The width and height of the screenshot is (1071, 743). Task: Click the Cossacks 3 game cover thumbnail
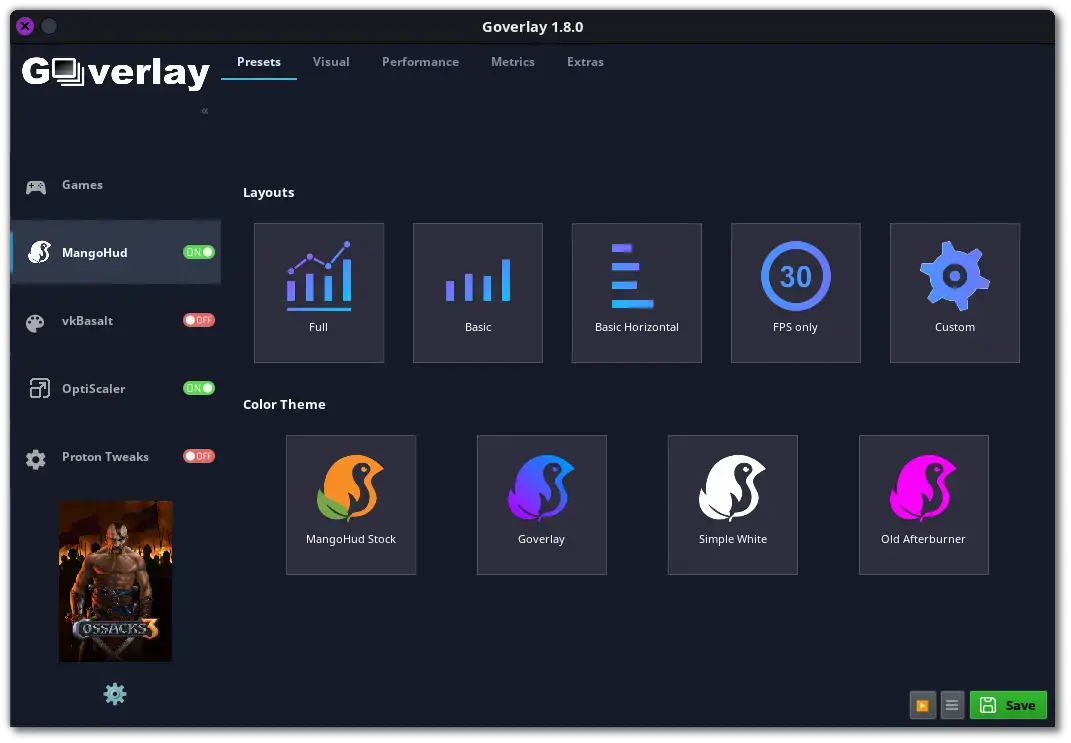115,581
